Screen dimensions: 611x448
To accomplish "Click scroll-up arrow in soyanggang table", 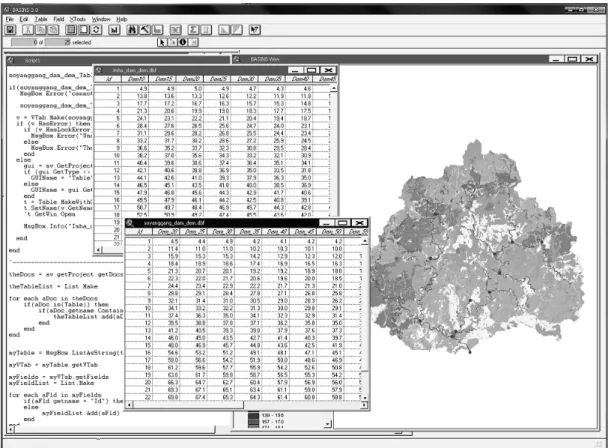I will [365, 242].
